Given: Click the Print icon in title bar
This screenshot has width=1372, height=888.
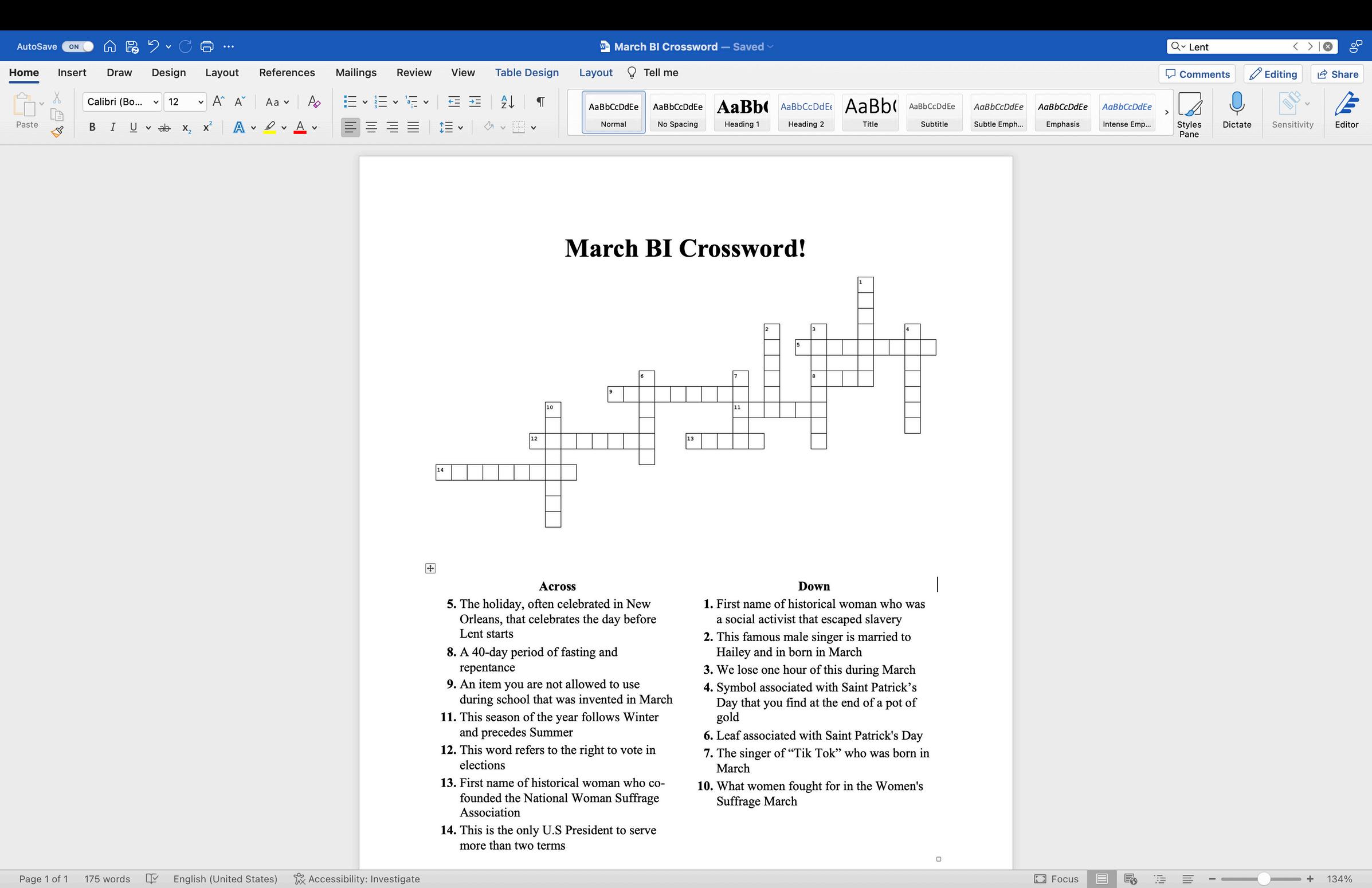Looking at the screenshot, I should (x=207, y=46).
